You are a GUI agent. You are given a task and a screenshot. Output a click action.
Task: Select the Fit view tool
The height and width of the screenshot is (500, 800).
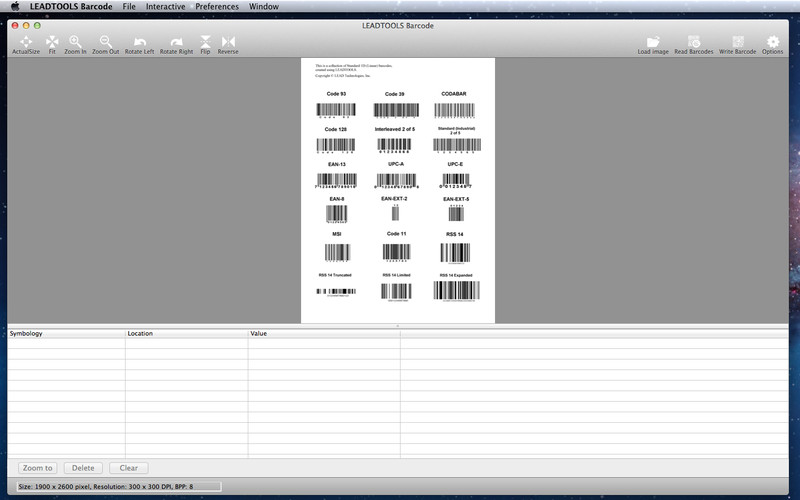[x=52, y=45]
